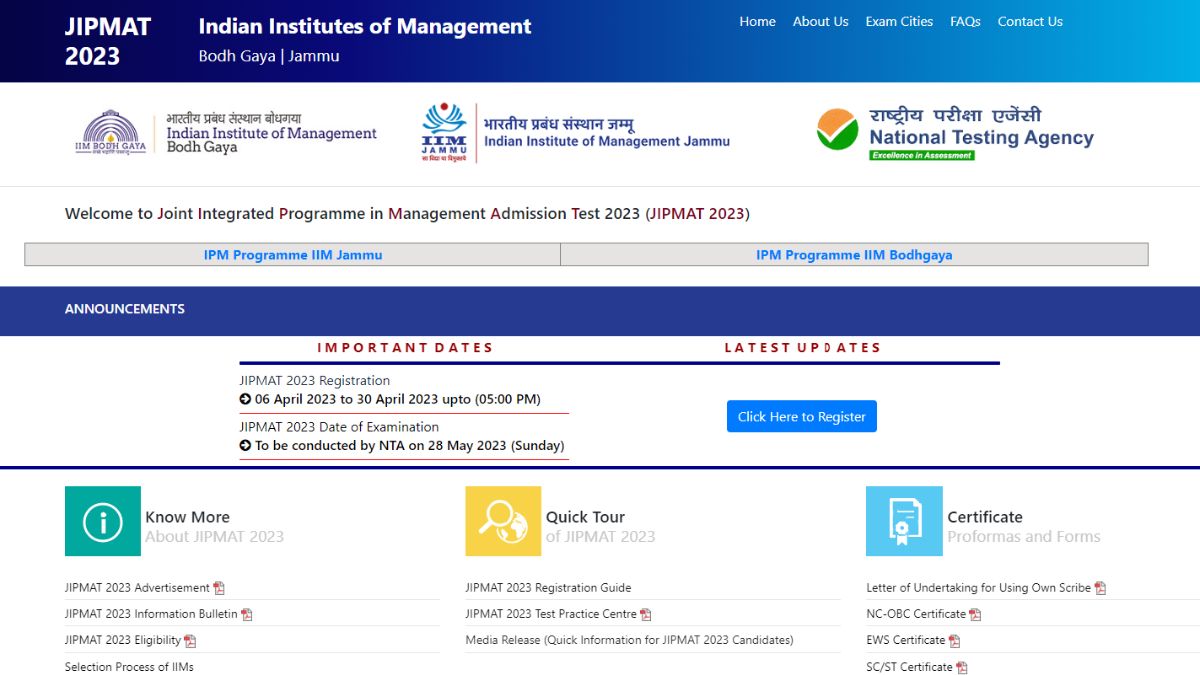
Task: Click the yellow Quick Tour globe-search icon
Action: point(503,521)
